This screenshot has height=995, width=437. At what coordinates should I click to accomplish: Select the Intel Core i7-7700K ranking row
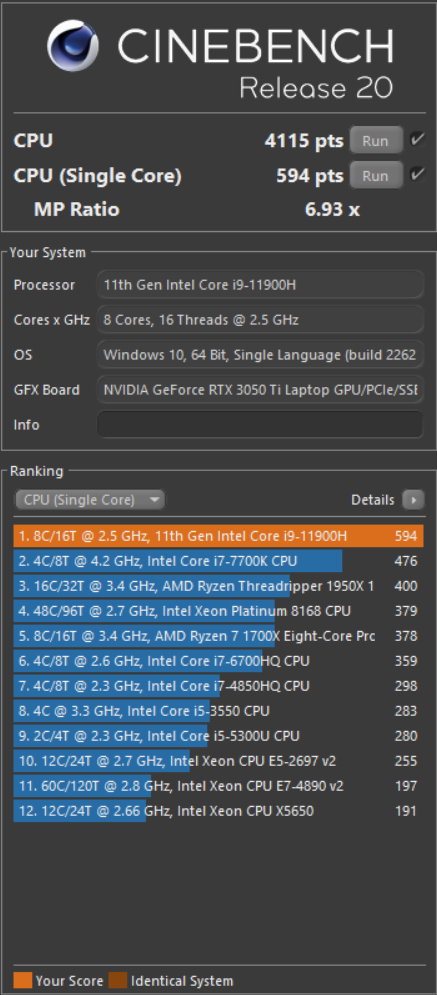pyautogui.click(x=218, y=561)
